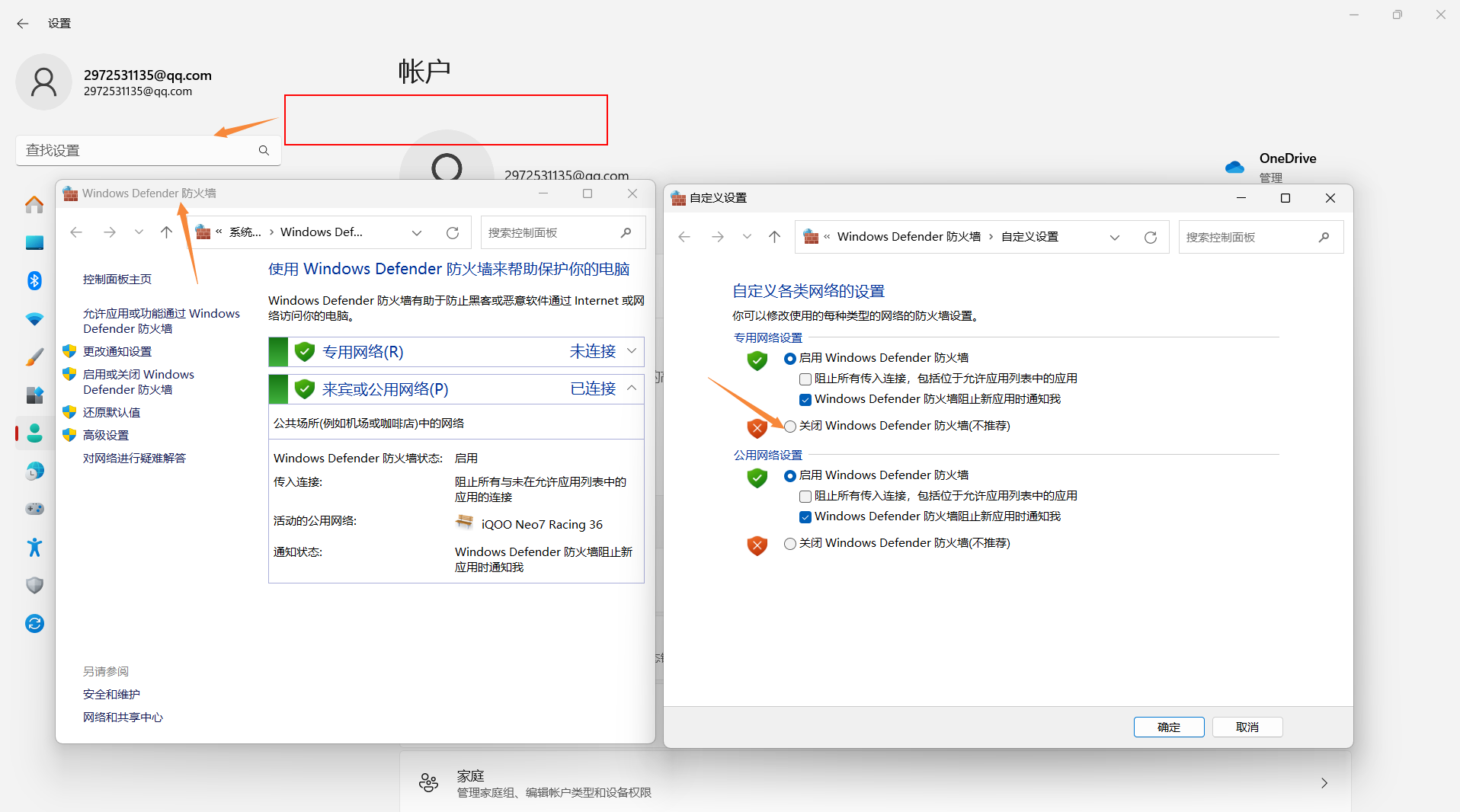Click back arrow in Customize Settings window
Viewport: 1460px width, 812px height.
(684, 237)
